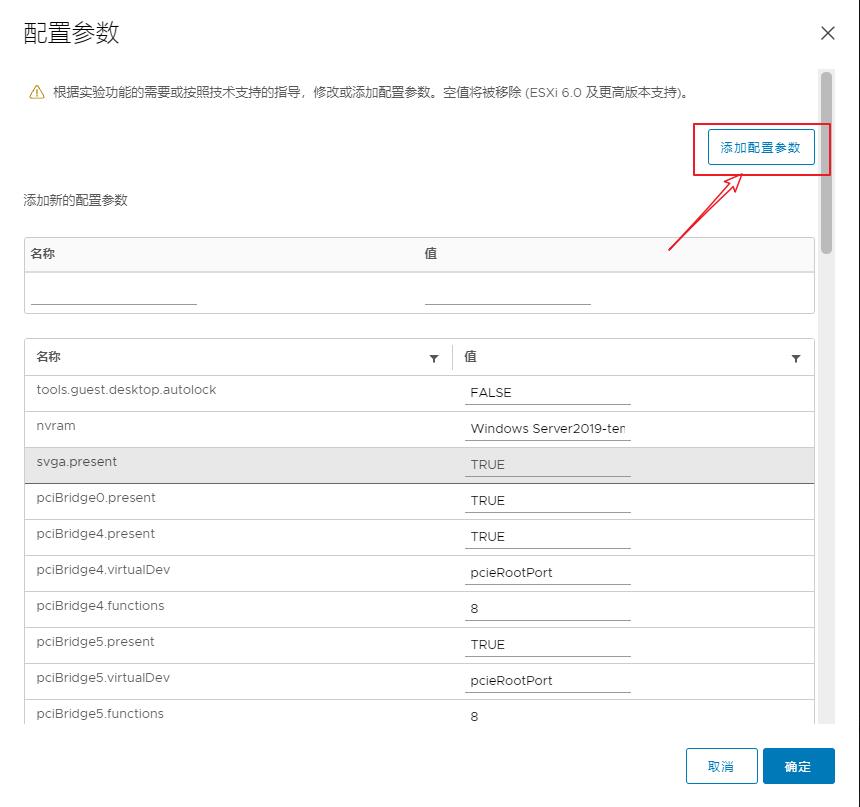This screenshot has height=807, width=860.
Task: Click the new parameter 值 input field
Action: pos(507,294)
